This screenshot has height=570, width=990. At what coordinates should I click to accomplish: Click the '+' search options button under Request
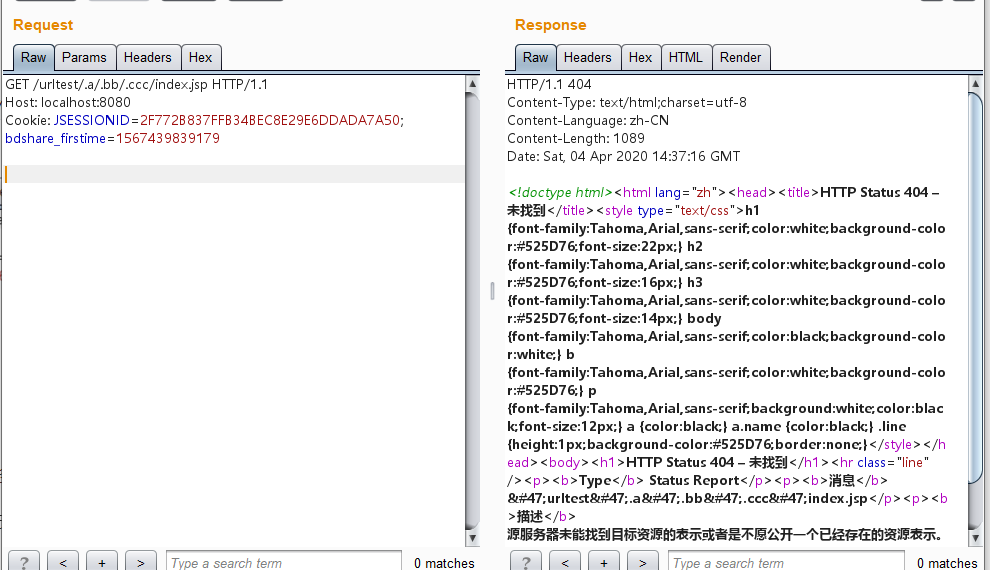coord(102,562)
